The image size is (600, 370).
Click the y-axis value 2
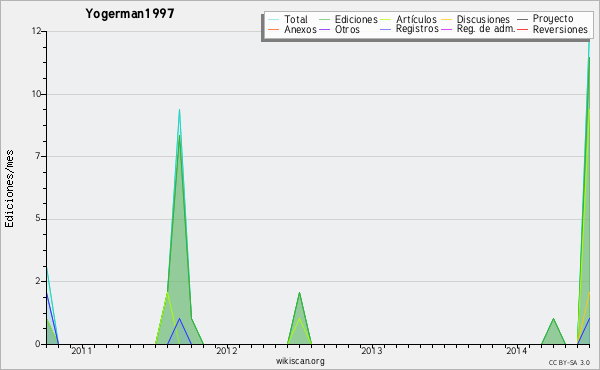tap(38, 281)
